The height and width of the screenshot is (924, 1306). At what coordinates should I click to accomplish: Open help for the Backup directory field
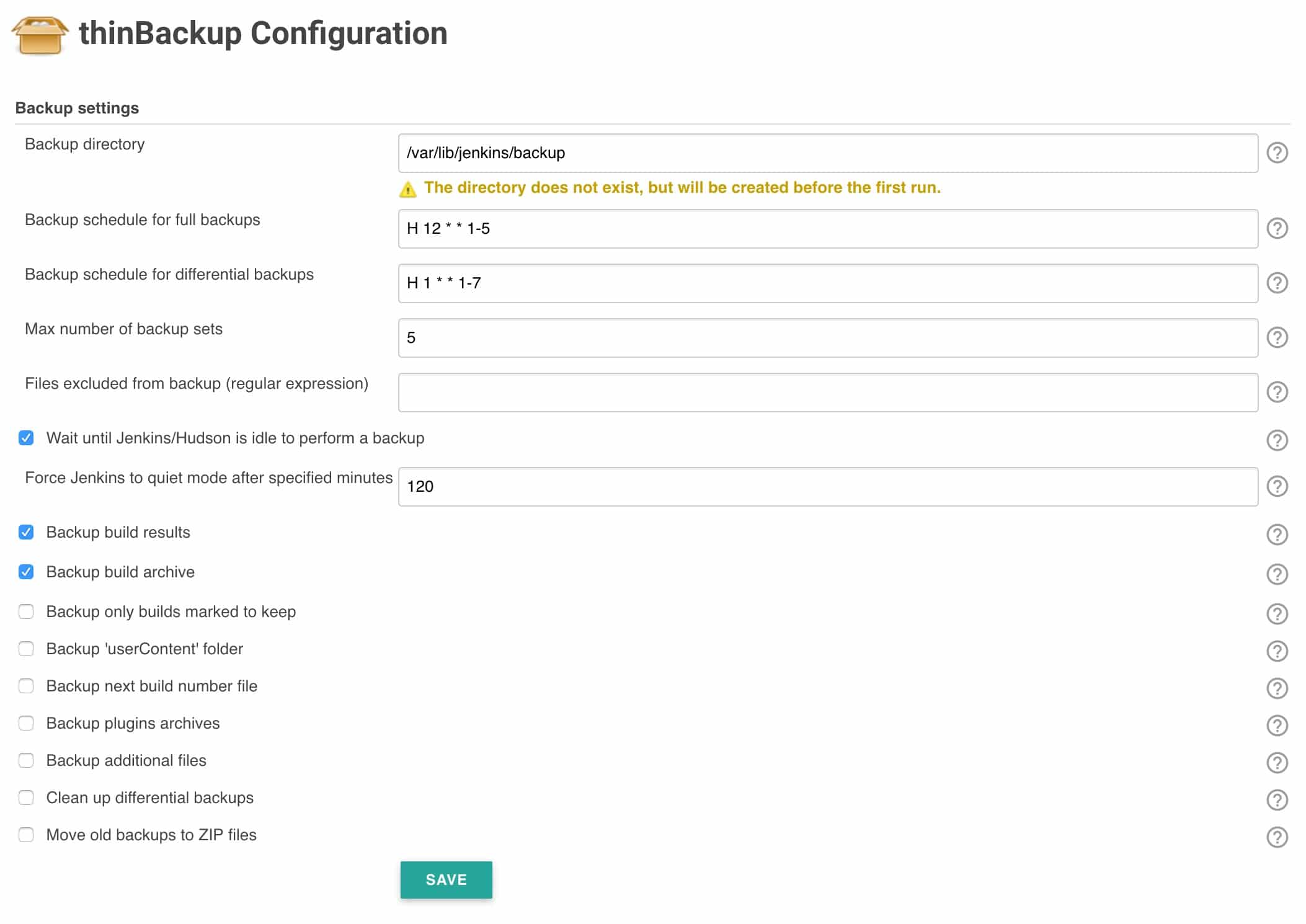(x=1277, y=153)
